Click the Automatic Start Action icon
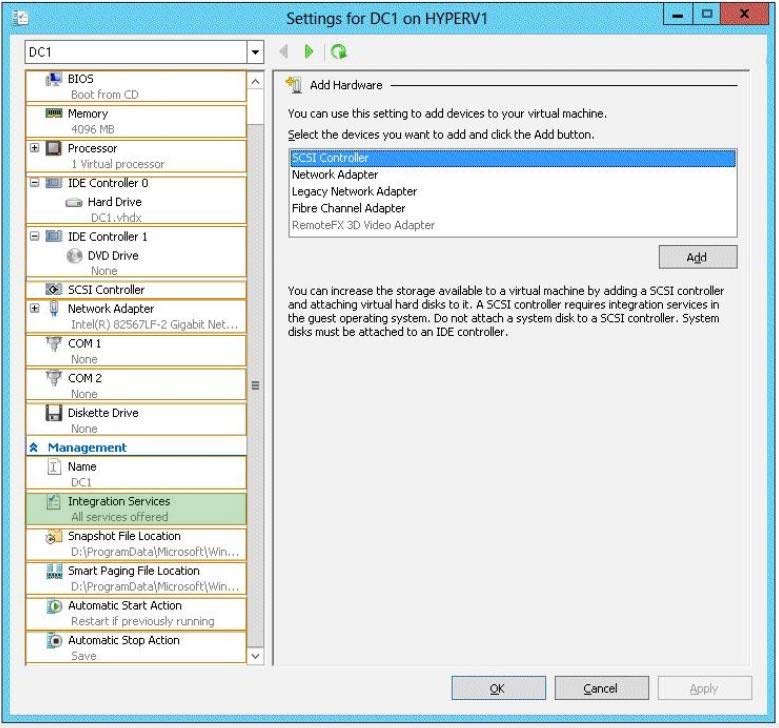This screenshot has width=779, height=728. coord(54,606)
